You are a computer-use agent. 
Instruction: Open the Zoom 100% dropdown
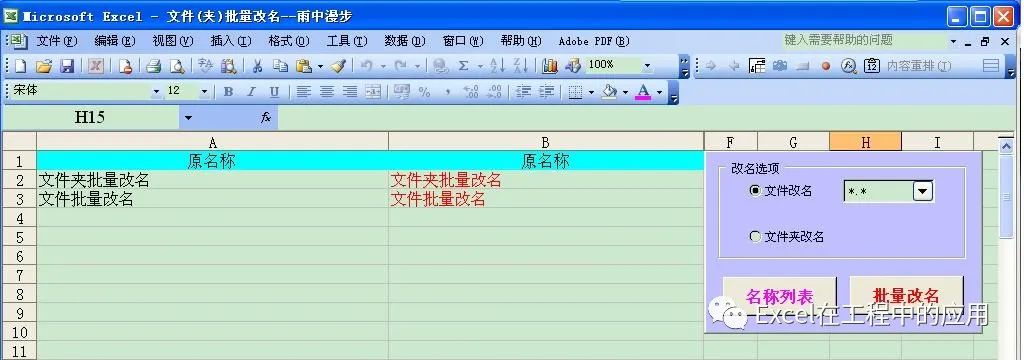[648, 66]
